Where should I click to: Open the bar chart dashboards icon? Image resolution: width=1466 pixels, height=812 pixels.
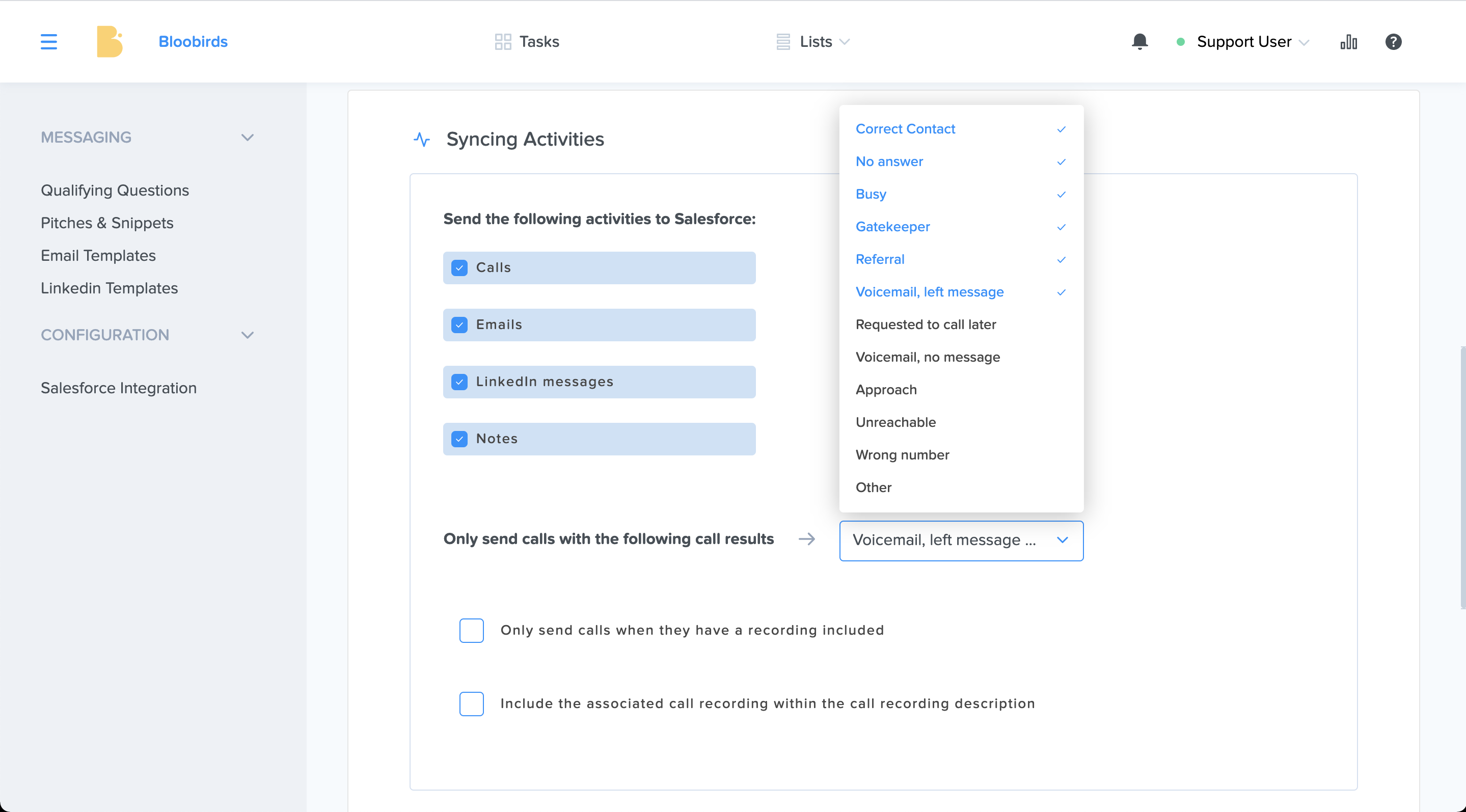[x=1349, y=42]
